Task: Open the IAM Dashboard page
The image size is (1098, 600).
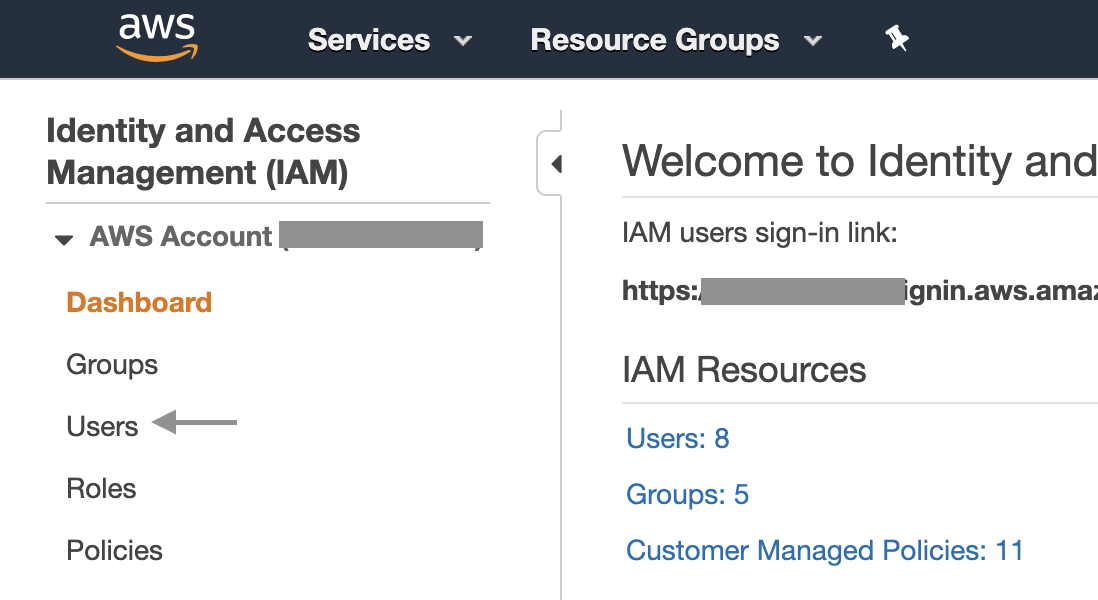Action: [x=139, y=302]
